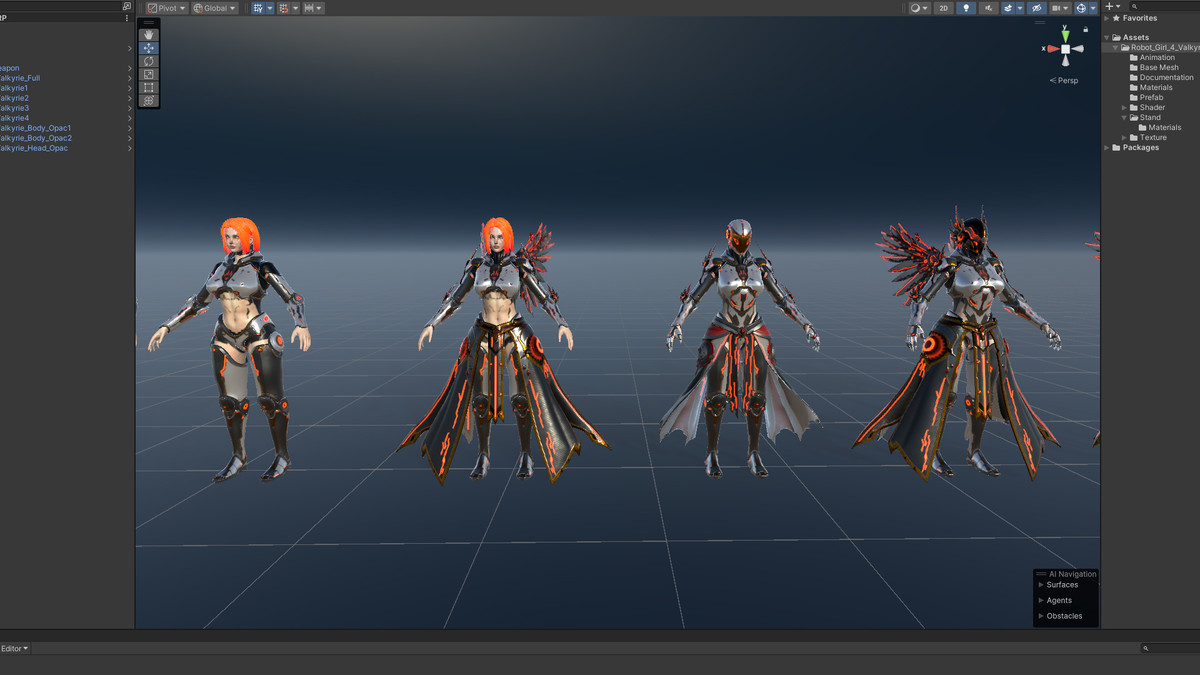
Task: Expand the Shader folder arrow
Action: point(1125,108)
